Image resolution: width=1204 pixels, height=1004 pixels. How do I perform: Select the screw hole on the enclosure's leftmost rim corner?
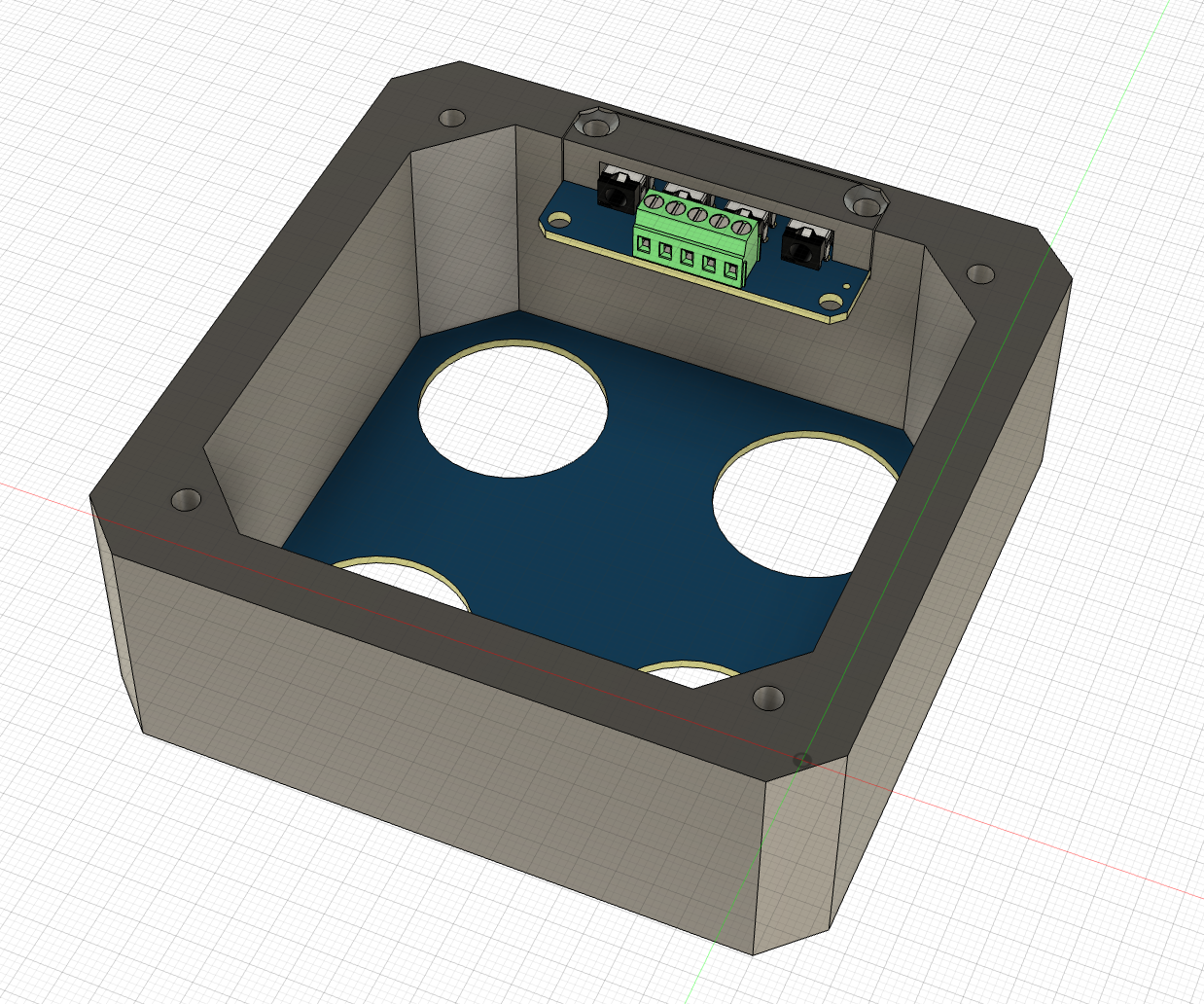coord(186,500)
